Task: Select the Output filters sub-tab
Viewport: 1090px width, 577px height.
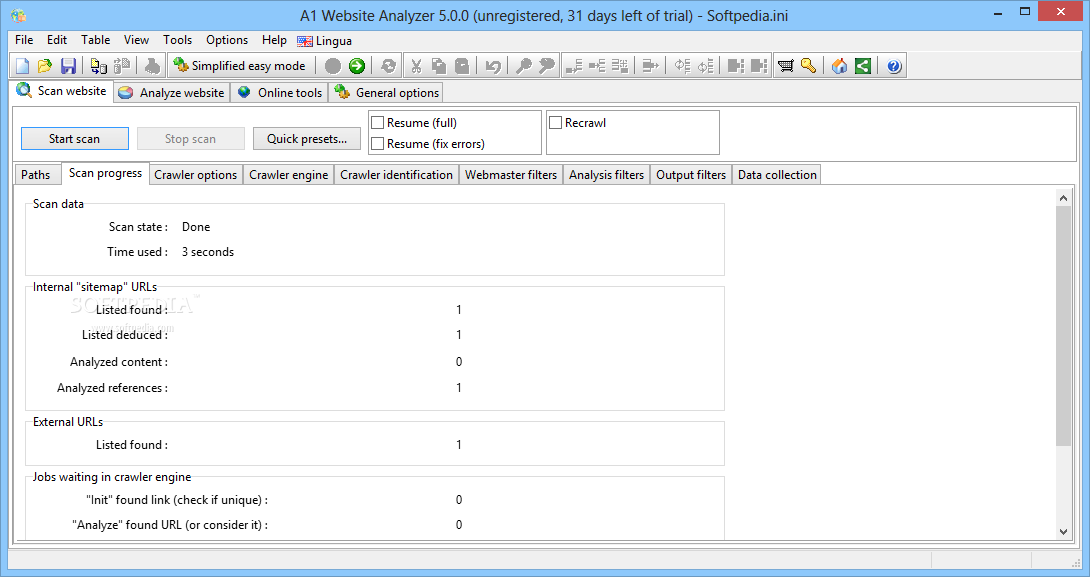Action: [x=691, y=174]
